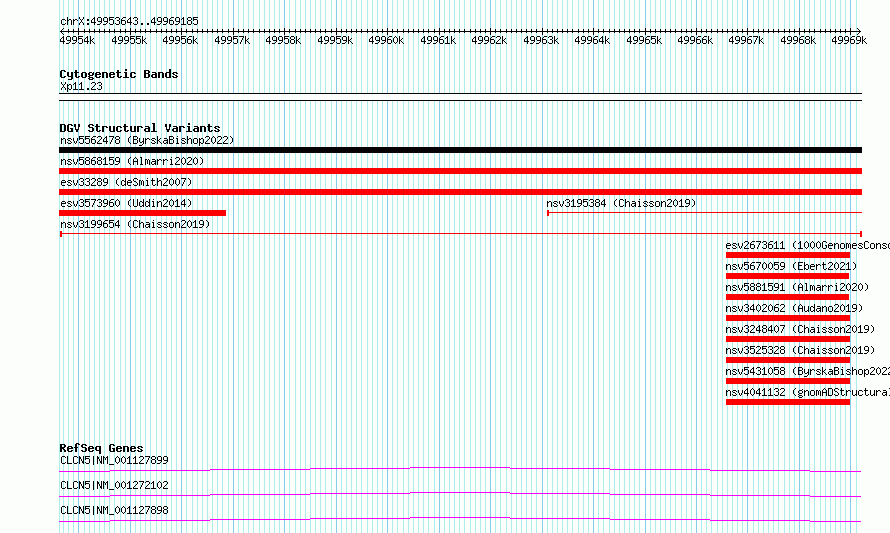Click the nsv5562478 (ByrskaBishop2022) label
Viewport: 890px width, 533px height.
point(147,140)
